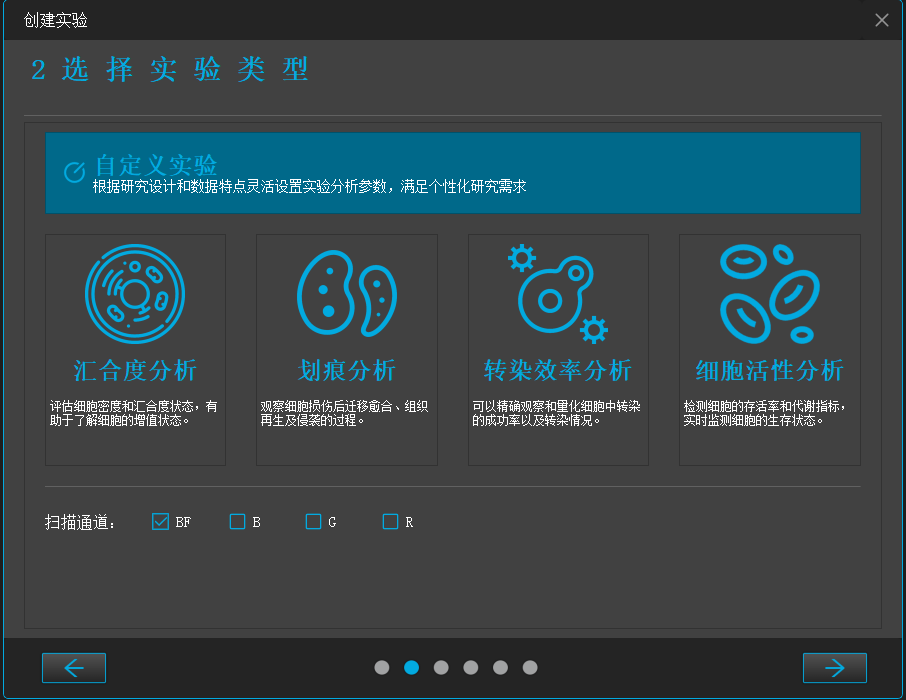Click the 汇合度分析 title text

(135, 371)
